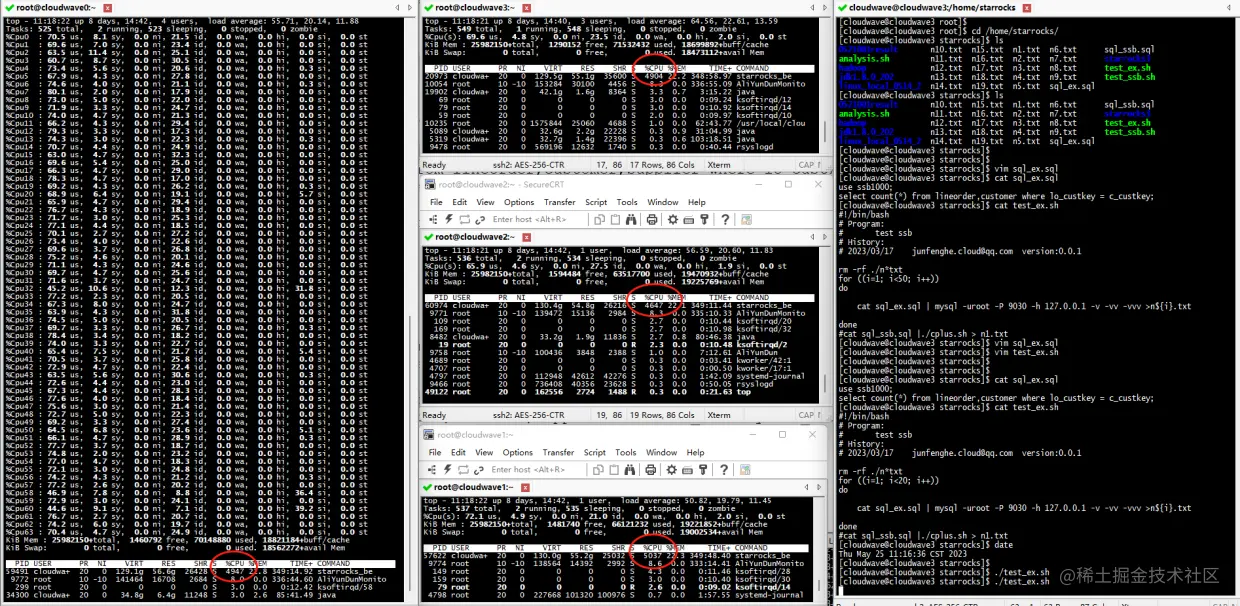The width and height of the screenshot is (1240, 606).
Task: Open Session Options gear in cloudwave1 toolbar
Action: click(x=672, y=469)
